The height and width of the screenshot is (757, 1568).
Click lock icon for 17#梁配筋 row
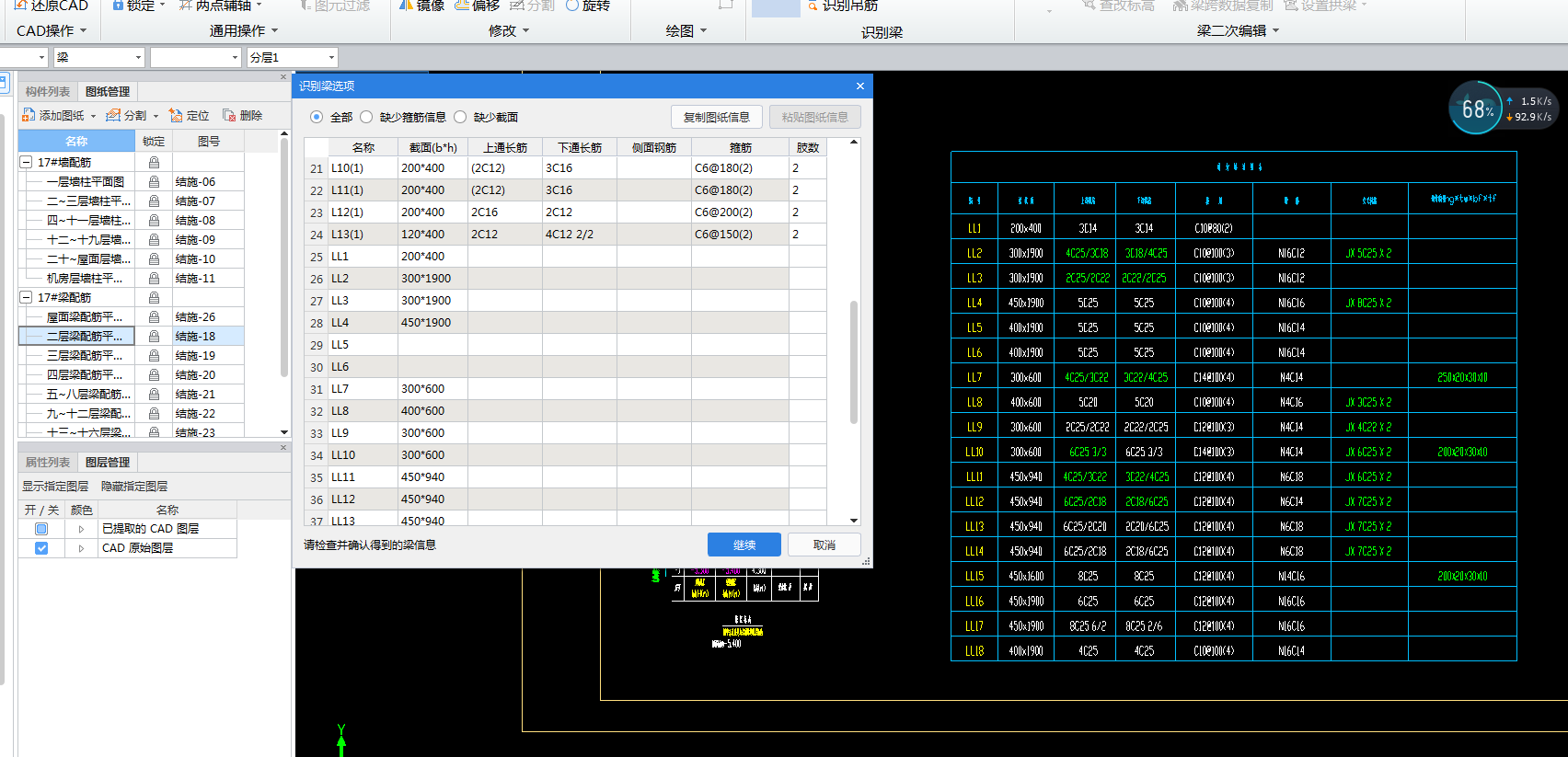click(154, 297)
